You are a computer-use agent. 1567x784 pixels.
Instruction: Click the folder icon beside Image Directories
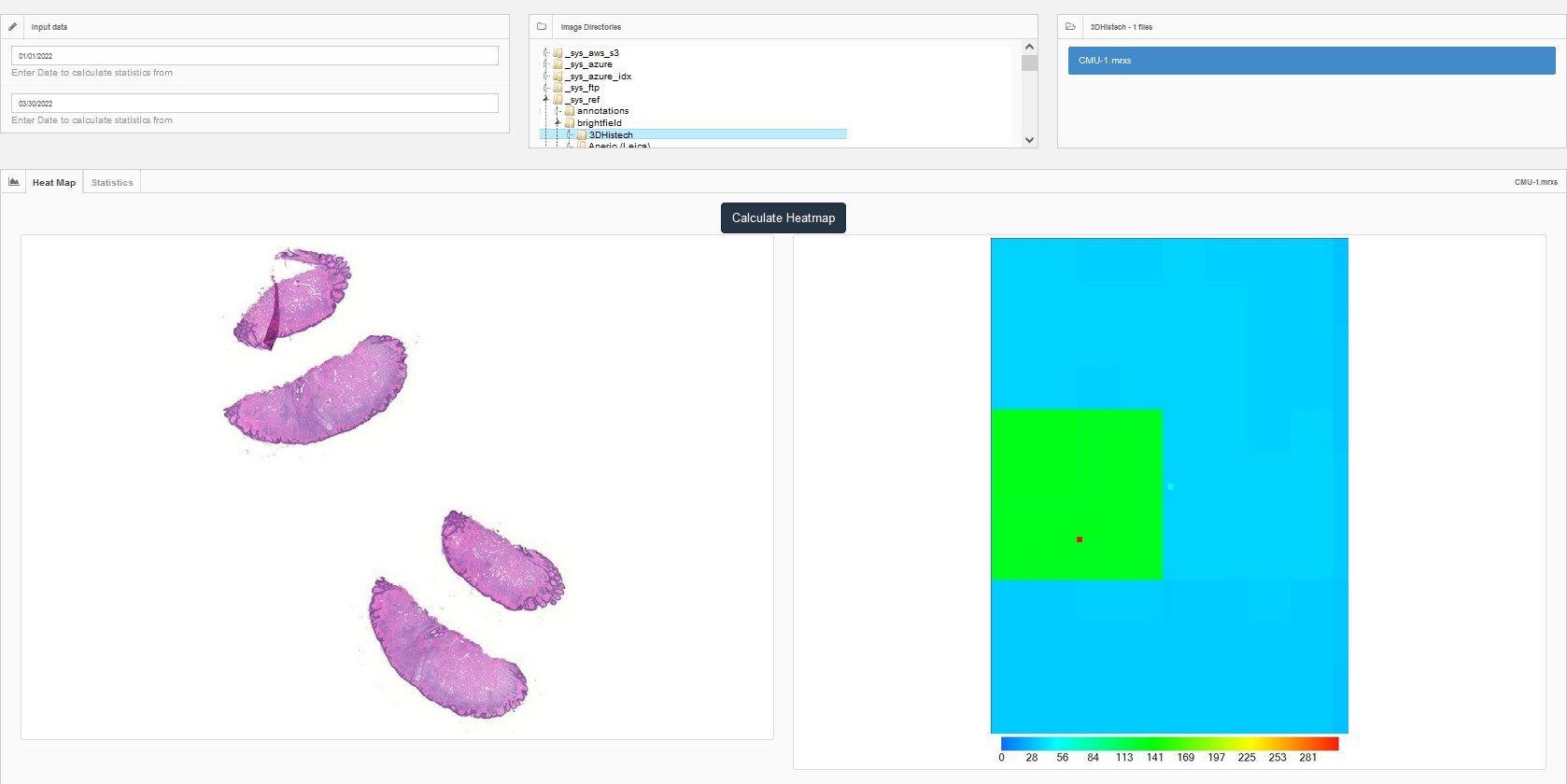point(542,27)
